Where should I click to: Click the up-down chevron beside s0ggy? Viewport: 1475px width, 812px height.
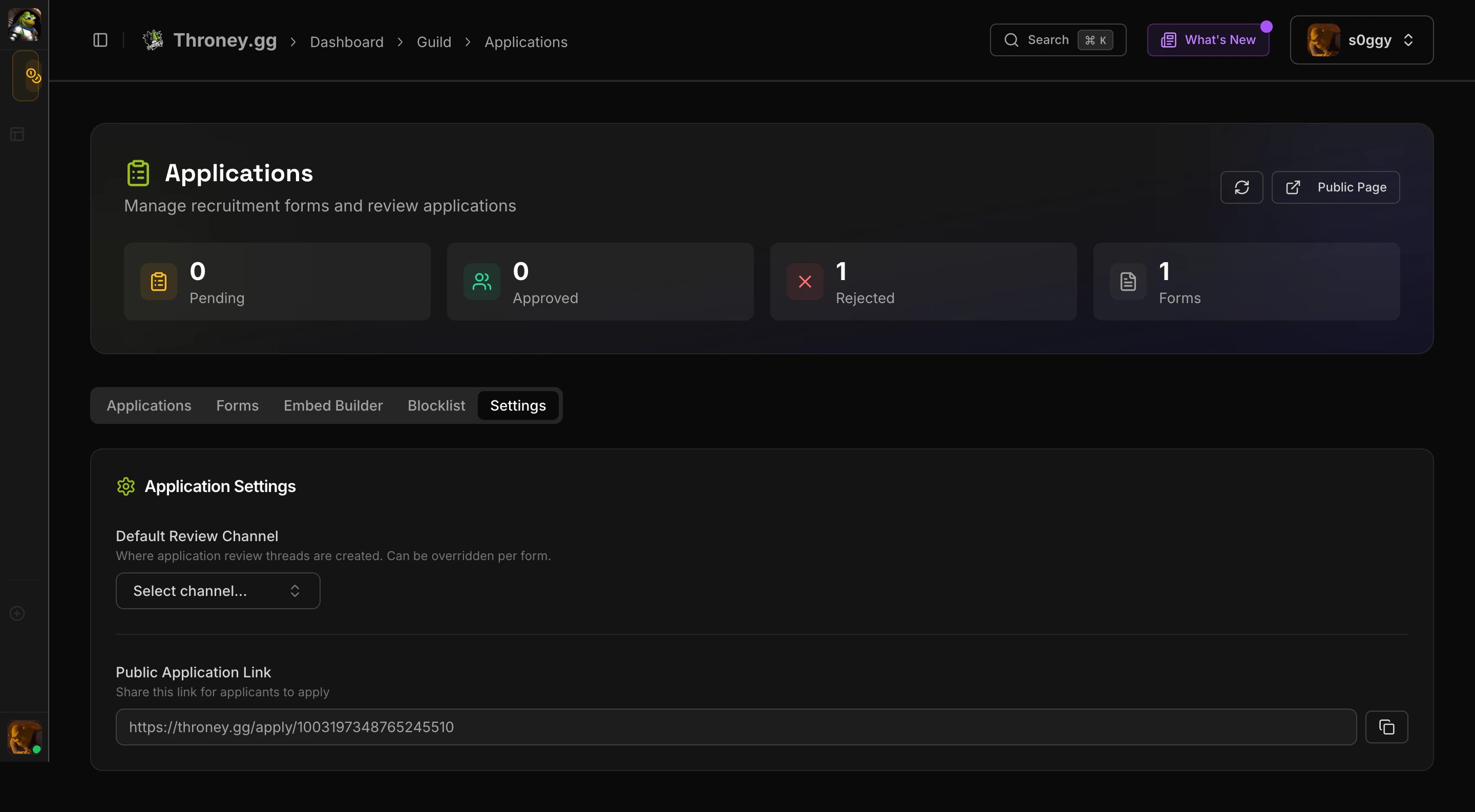click(1408, 40)
